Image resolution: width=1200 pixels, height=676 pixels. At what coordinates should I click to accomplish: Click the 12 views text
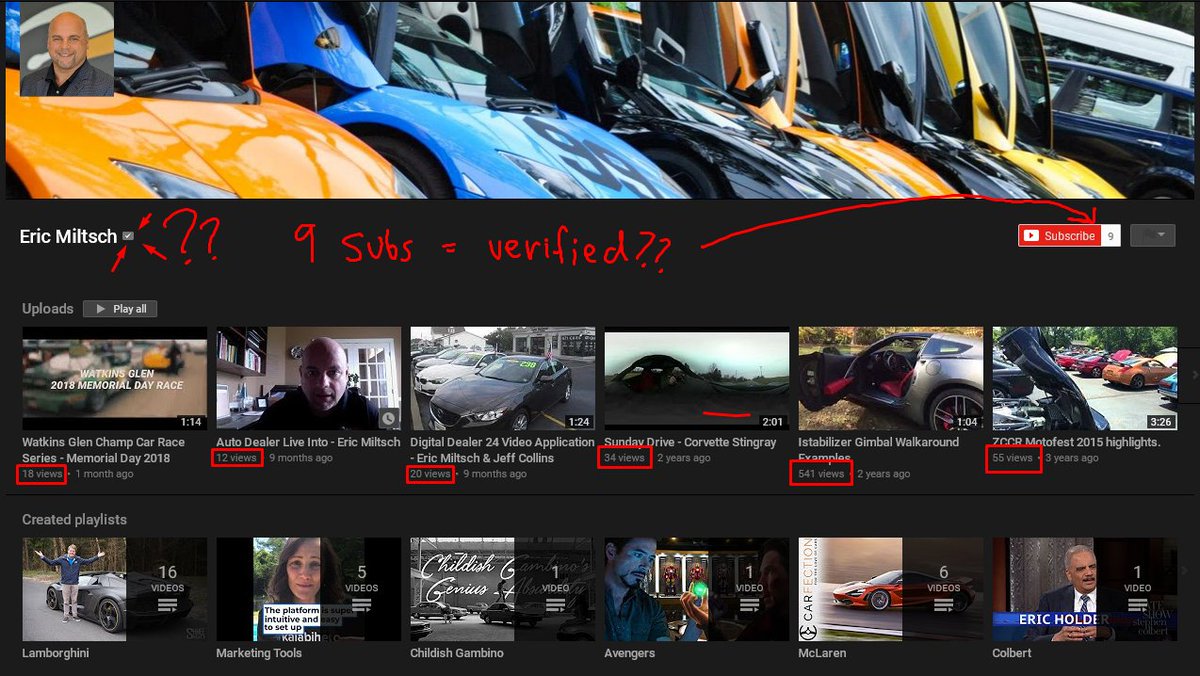click(x=237, y=458)
